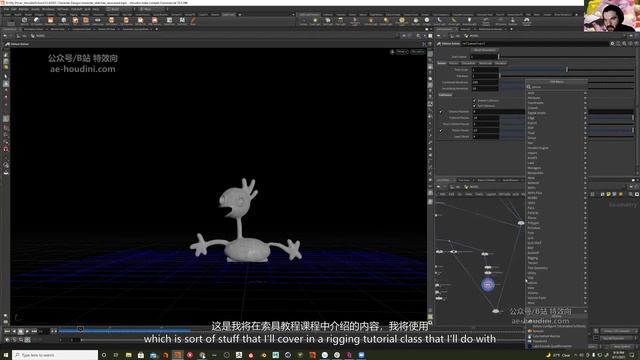Switch to the Solver tab of Vellum Solver

[442, 63]
